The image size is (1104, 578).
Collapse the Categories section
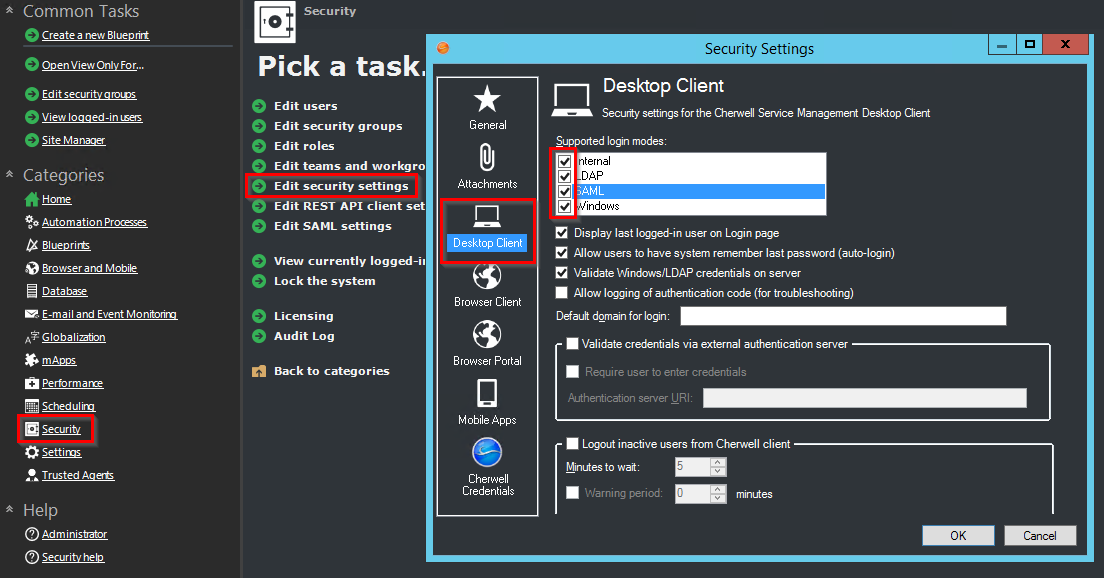point(9,175)
